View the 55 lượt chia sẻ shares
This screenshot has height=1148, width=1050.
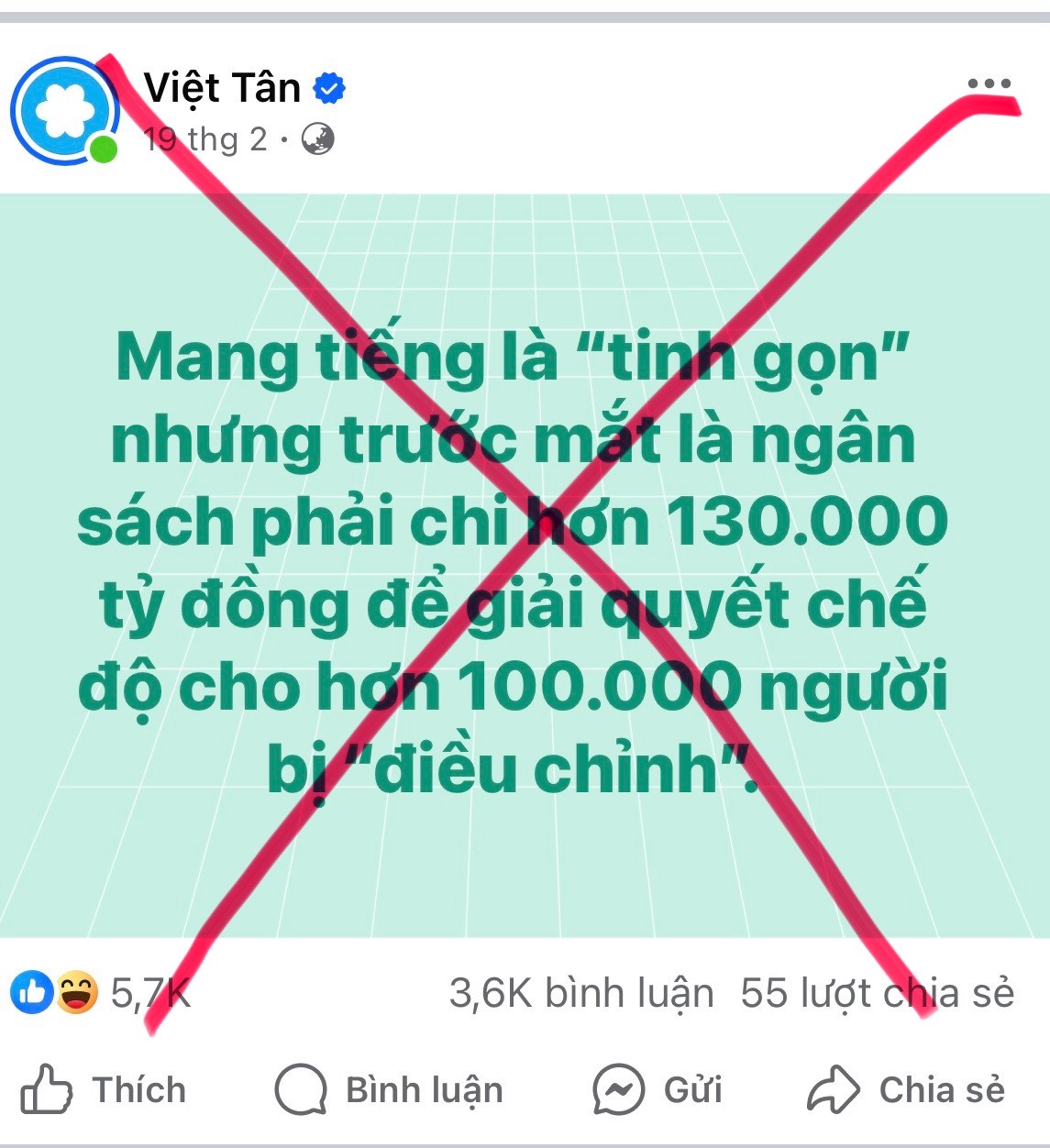pos(878,993)
